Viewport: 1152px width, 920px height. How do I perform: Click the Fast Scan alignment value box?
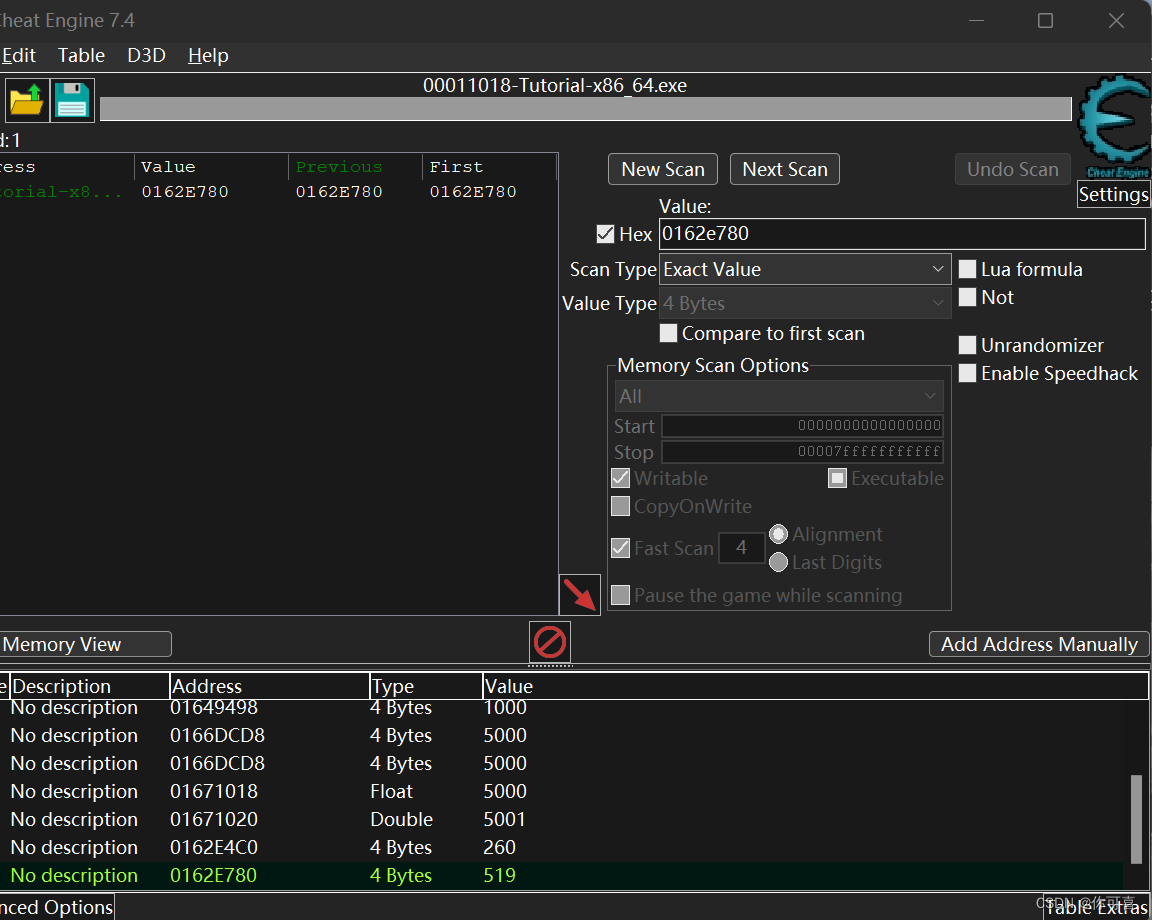coord(741,547)
